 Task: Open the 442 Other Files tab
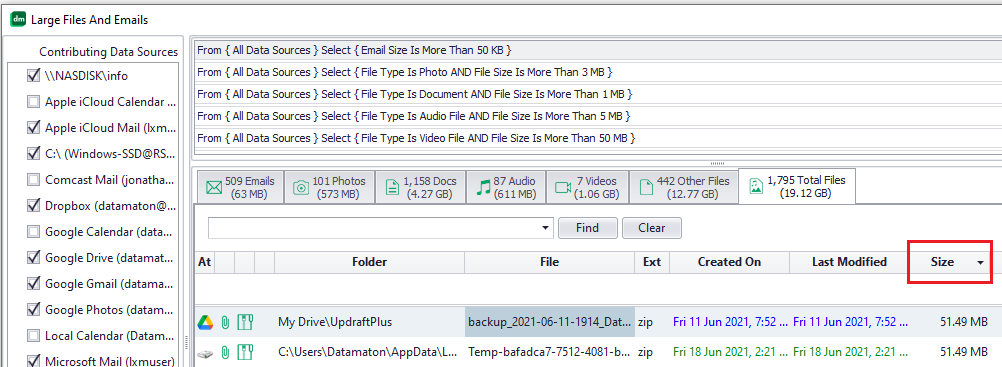[x=683, y=187]
